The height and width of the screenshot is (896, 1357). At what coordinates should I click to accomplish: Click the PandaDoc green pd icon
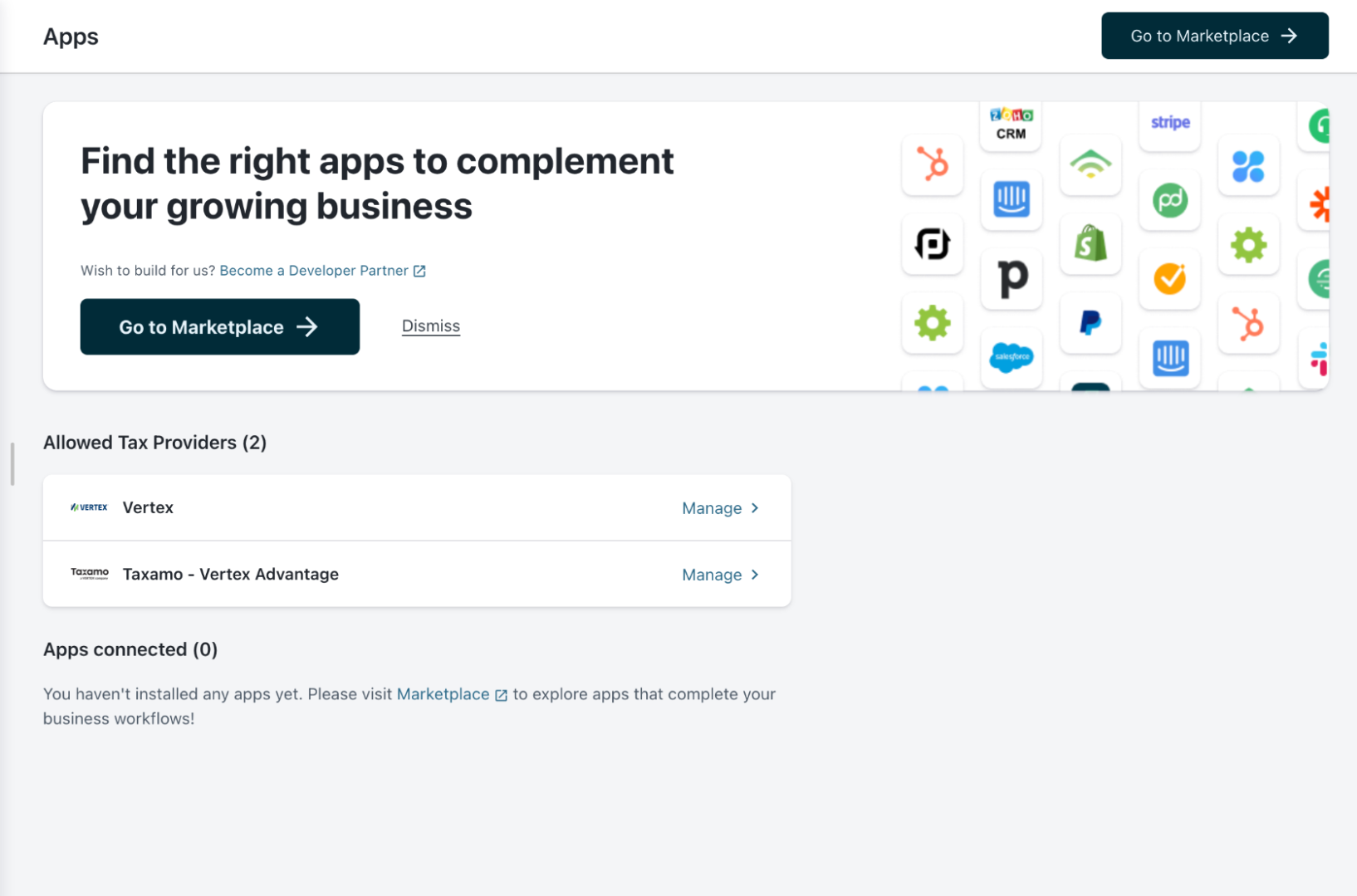[1169, 200]
